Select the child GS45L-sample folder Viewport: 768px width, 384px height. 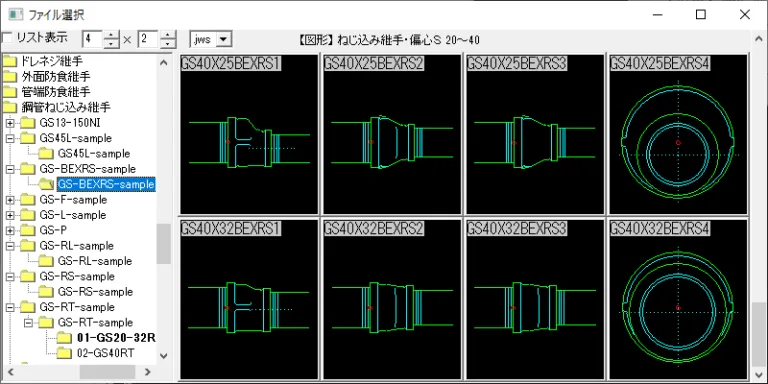click(x=94, y=153)
